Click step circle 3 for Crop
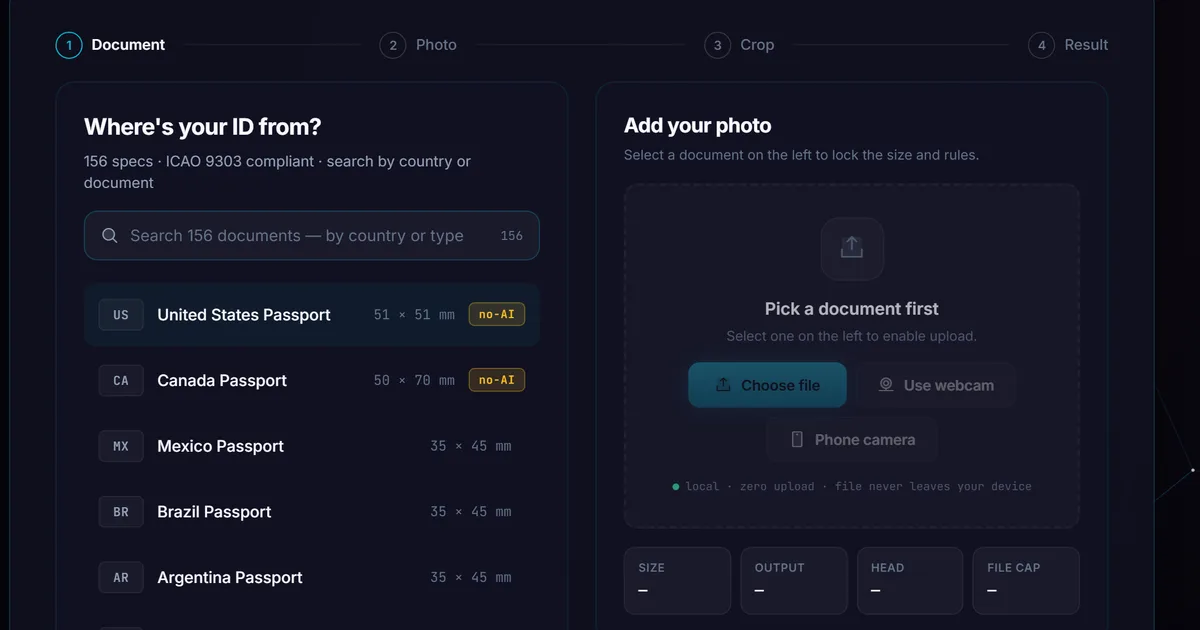 717,45
